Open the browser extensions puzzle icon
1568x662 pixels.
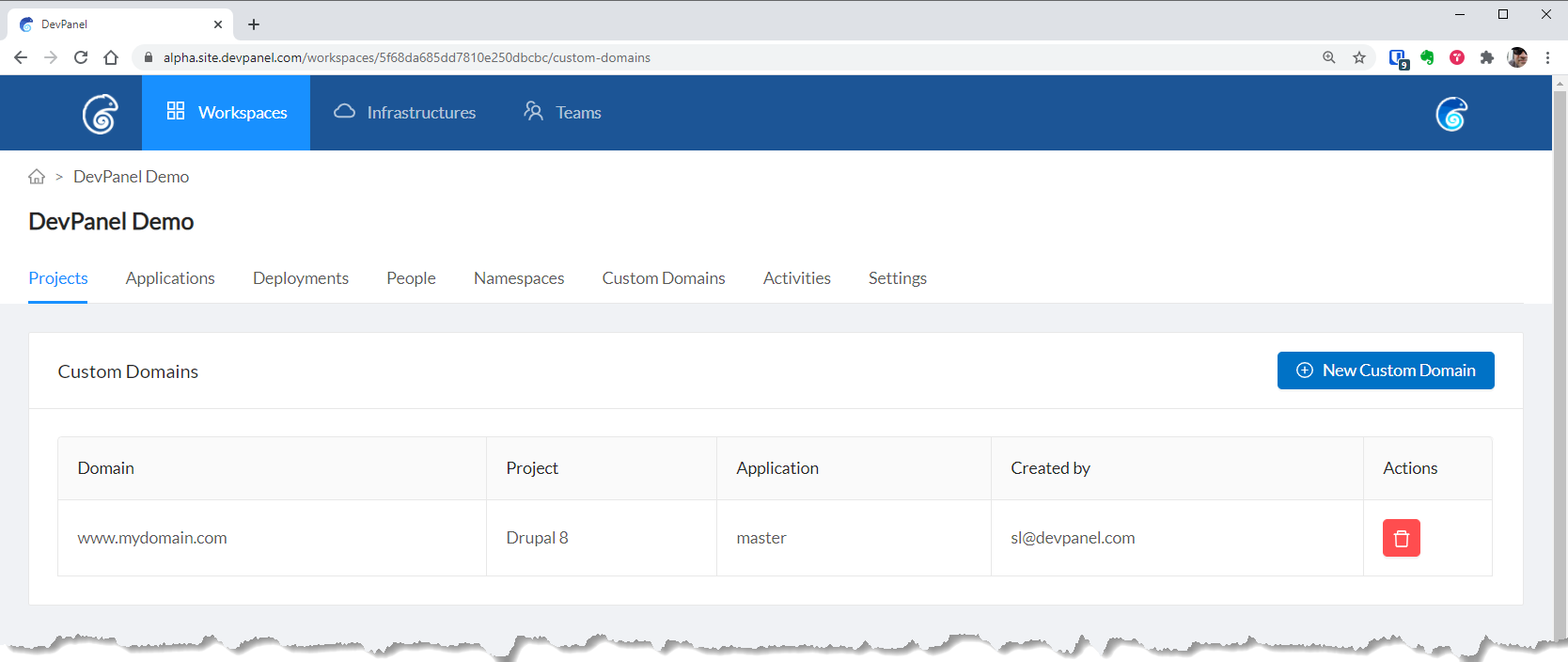(1487, 57)
